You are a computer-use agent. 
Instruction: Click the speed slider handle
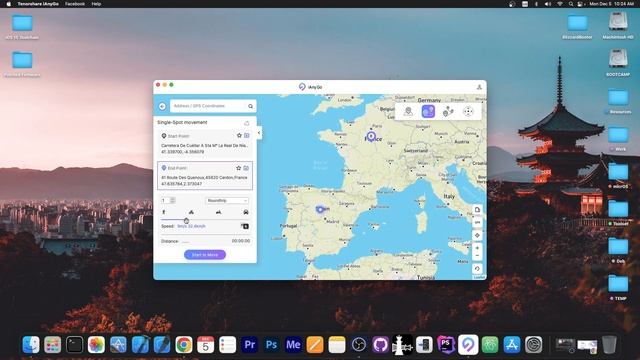point(186,220)
